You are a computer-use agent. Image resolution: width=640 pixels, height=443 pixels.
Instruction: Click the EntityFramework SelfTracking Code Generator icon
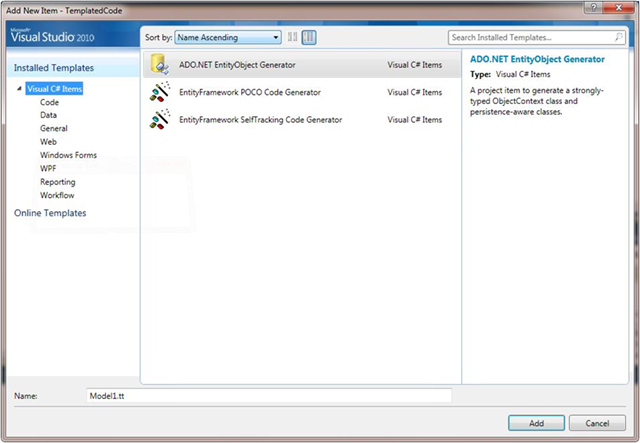(x=160, y=119)
